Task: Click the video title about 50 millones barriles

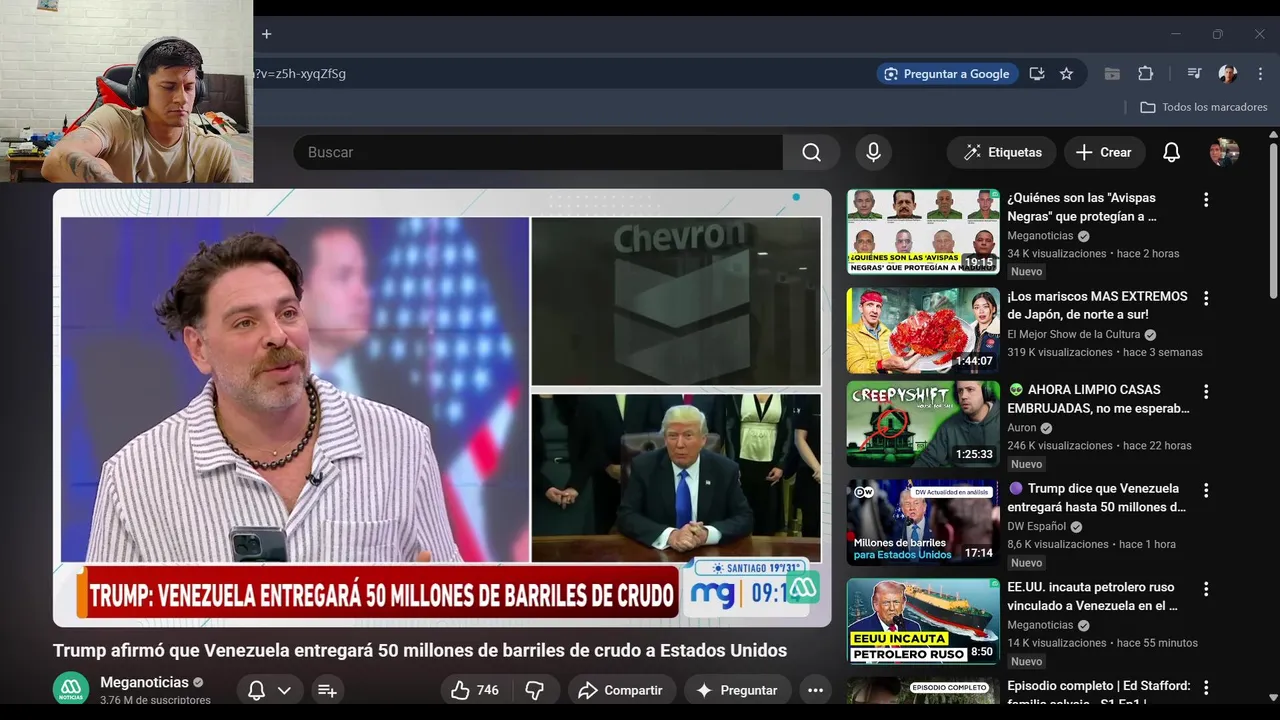Action: coord(420,651)
